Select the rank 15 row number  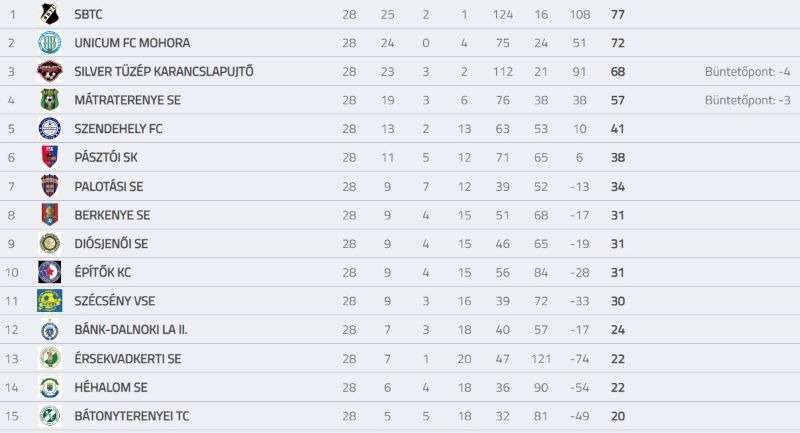pyautogui.click(x=12, y=416)
